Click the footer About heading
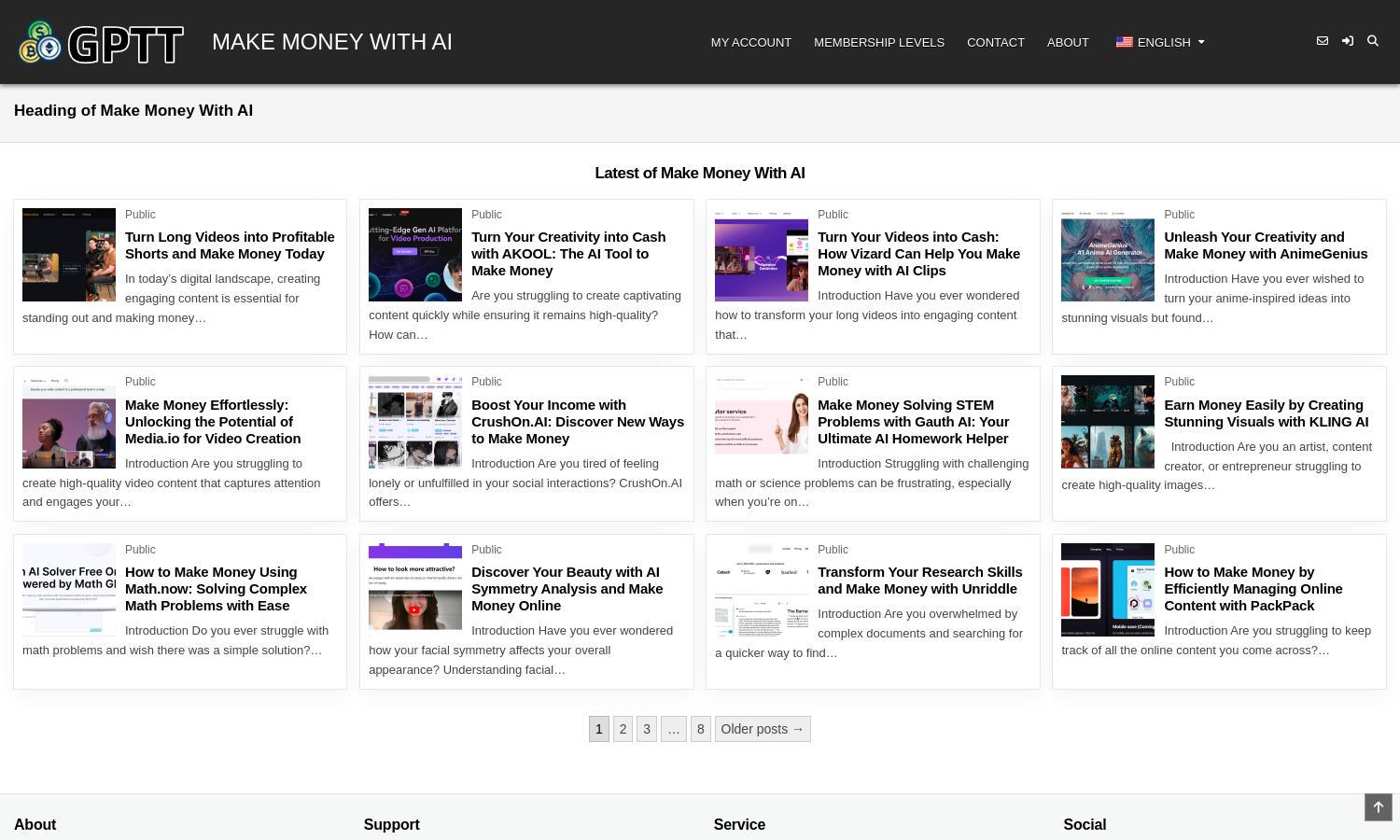Viewport: 1400px width, 840px height. pos(35,824)
